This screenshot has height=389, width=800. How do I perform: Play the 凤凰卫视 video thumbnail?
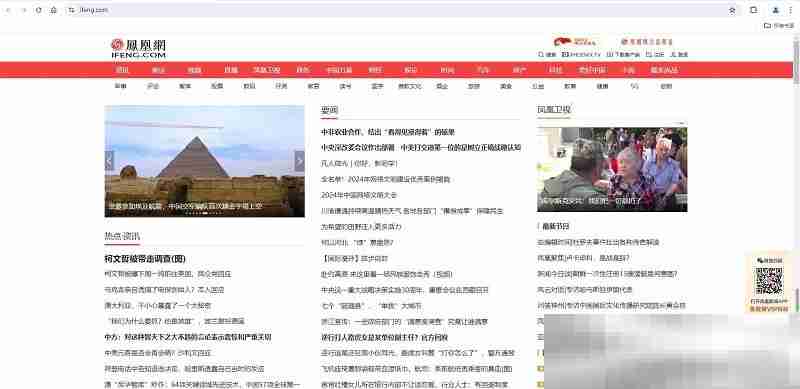coord(612,169)
